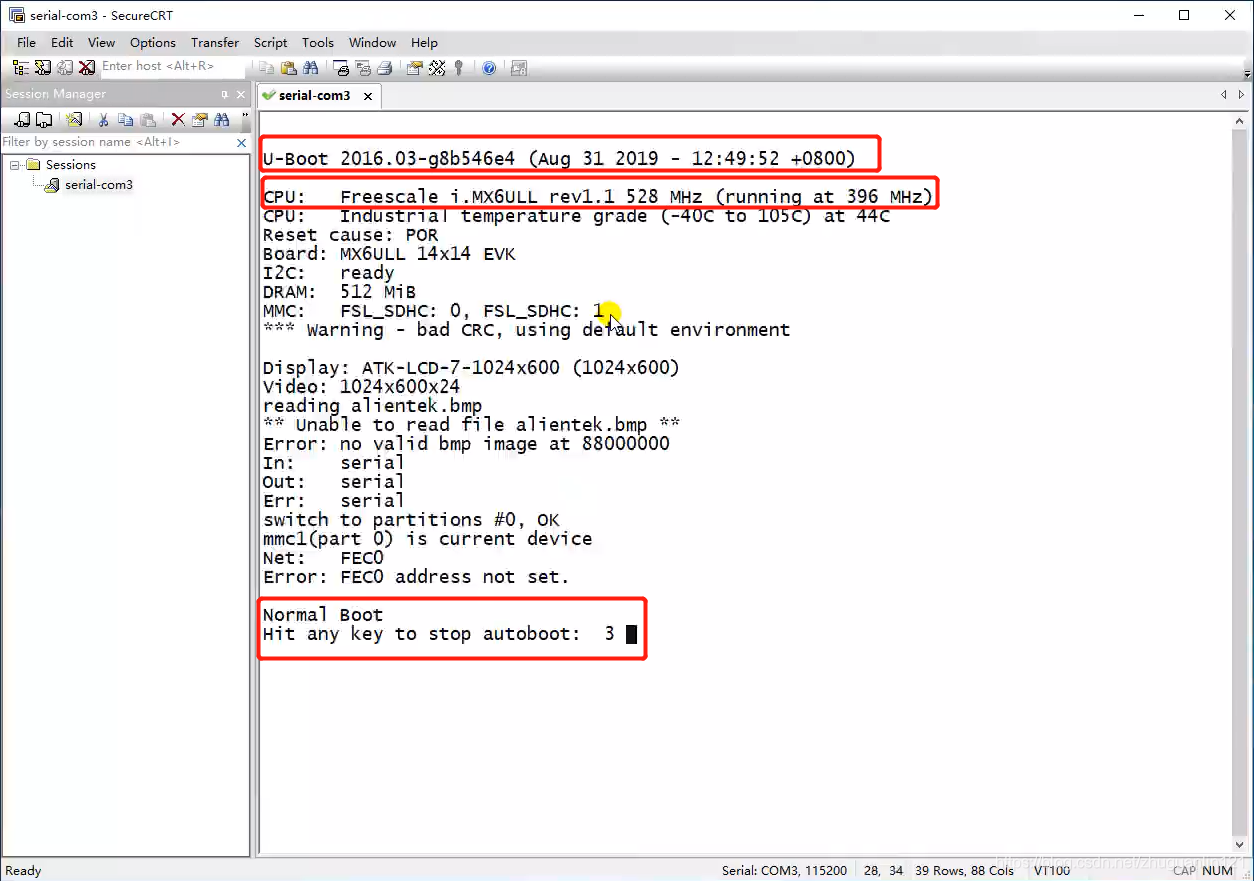Open the Help menu

coord(424,43)
